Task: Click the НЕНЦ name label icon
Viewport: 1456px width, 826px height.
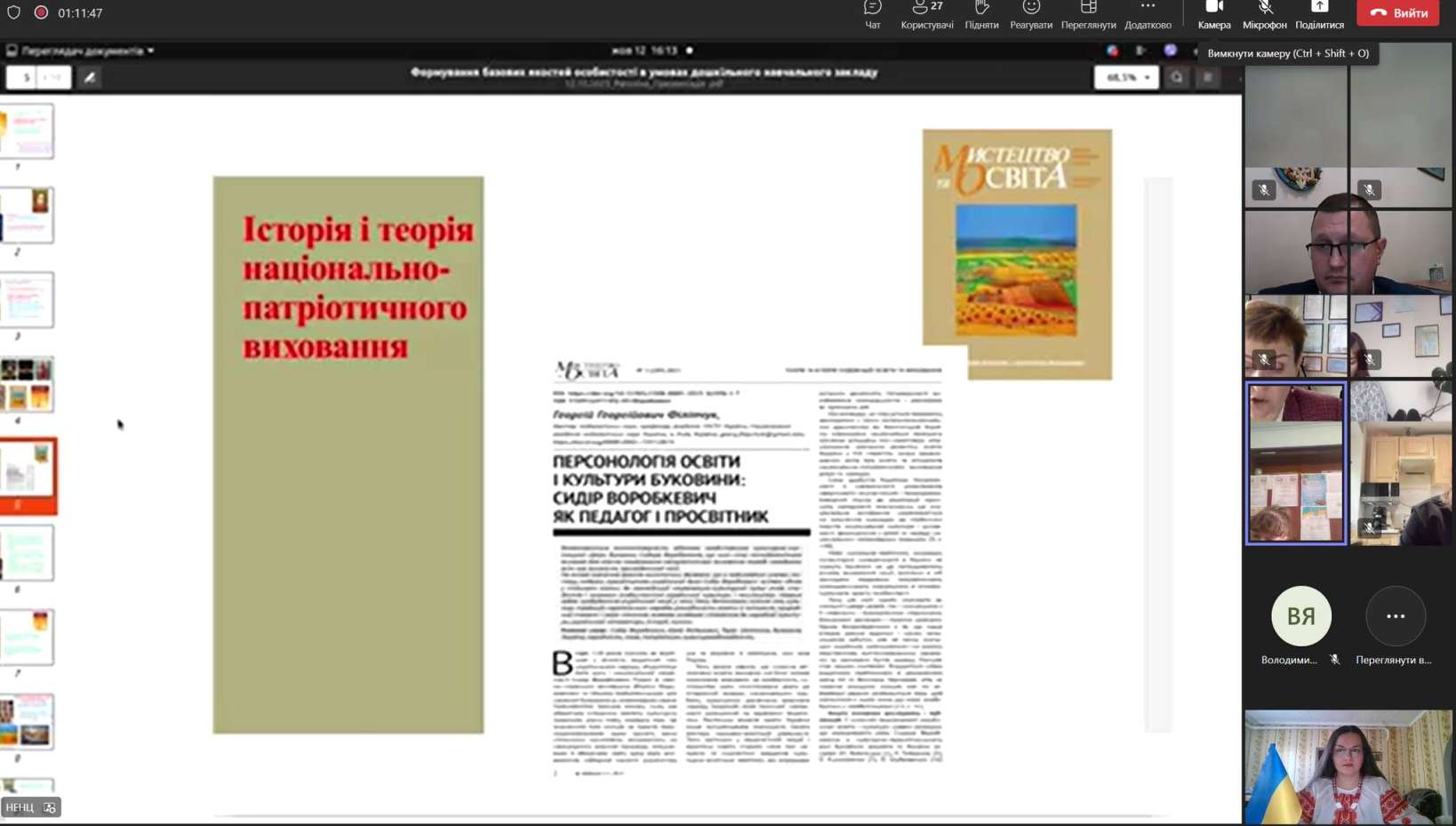Action: 50,807
